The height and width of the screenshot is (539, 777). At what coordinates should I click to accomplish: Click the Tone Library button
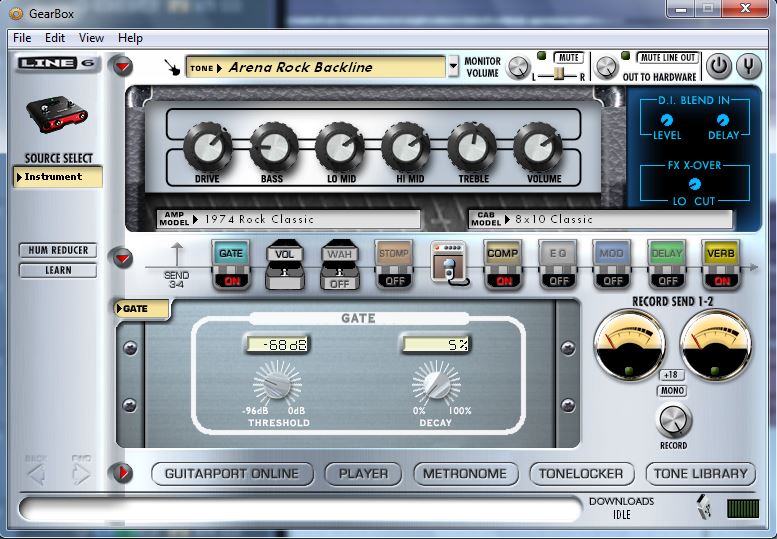[701, 474]
